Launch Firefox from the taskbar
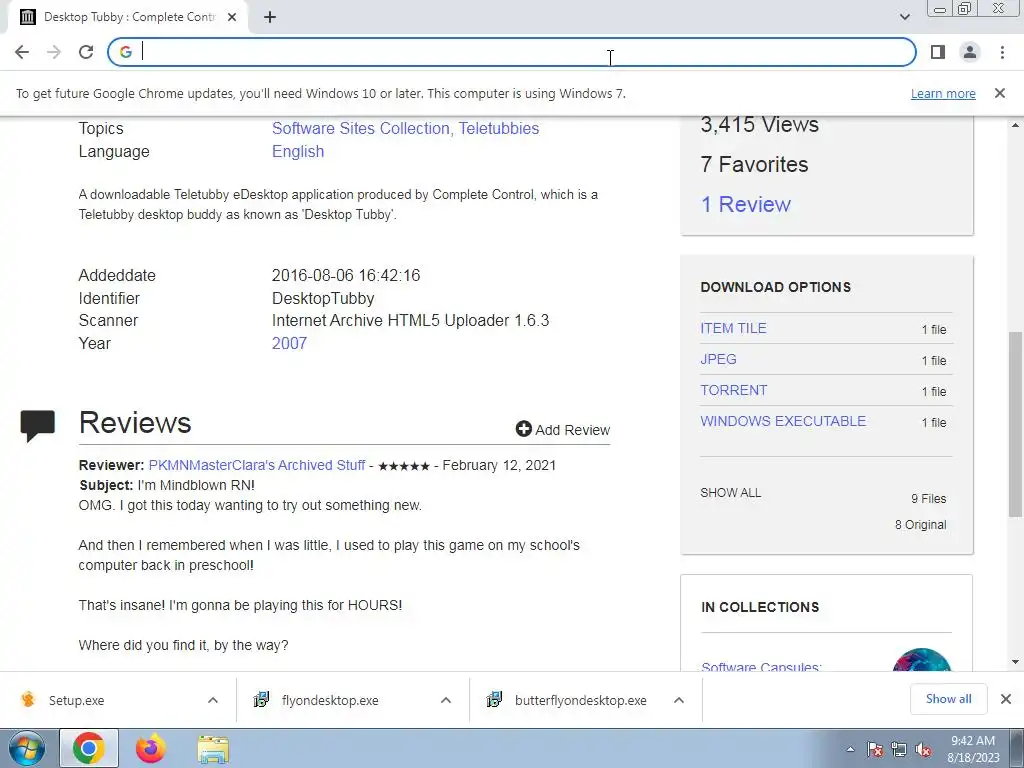The image size is (1024, 768). pos(150,748)
